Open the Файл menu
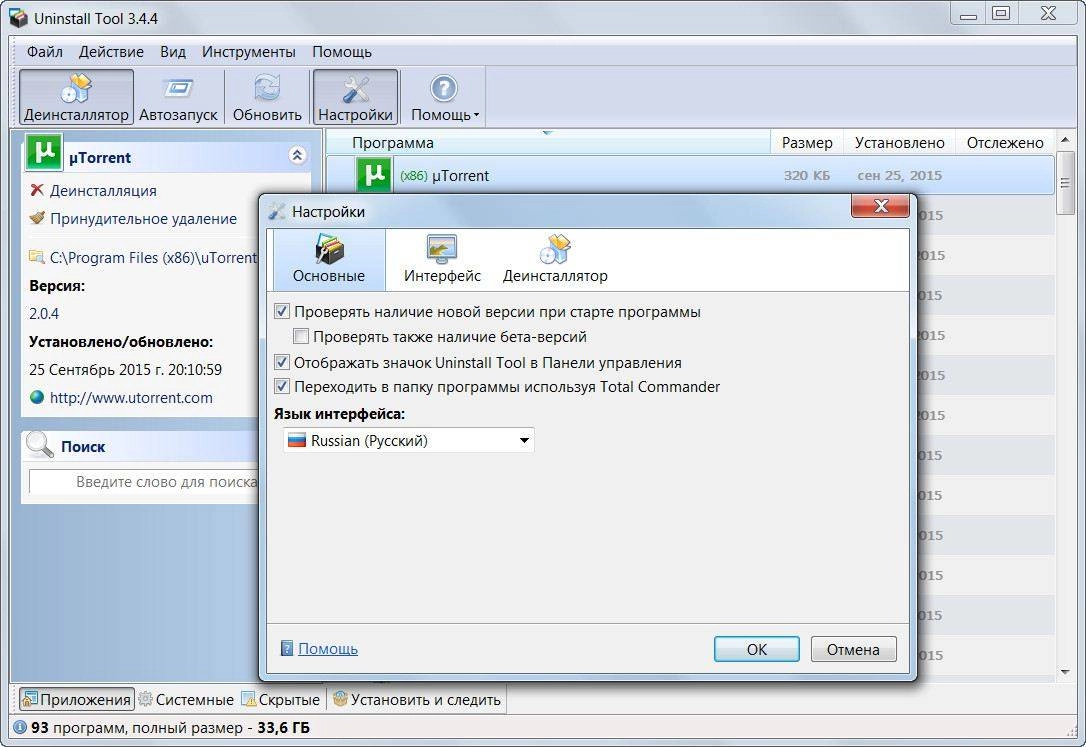This screenshot has width=1086, height=747. [x=44, y=52]
